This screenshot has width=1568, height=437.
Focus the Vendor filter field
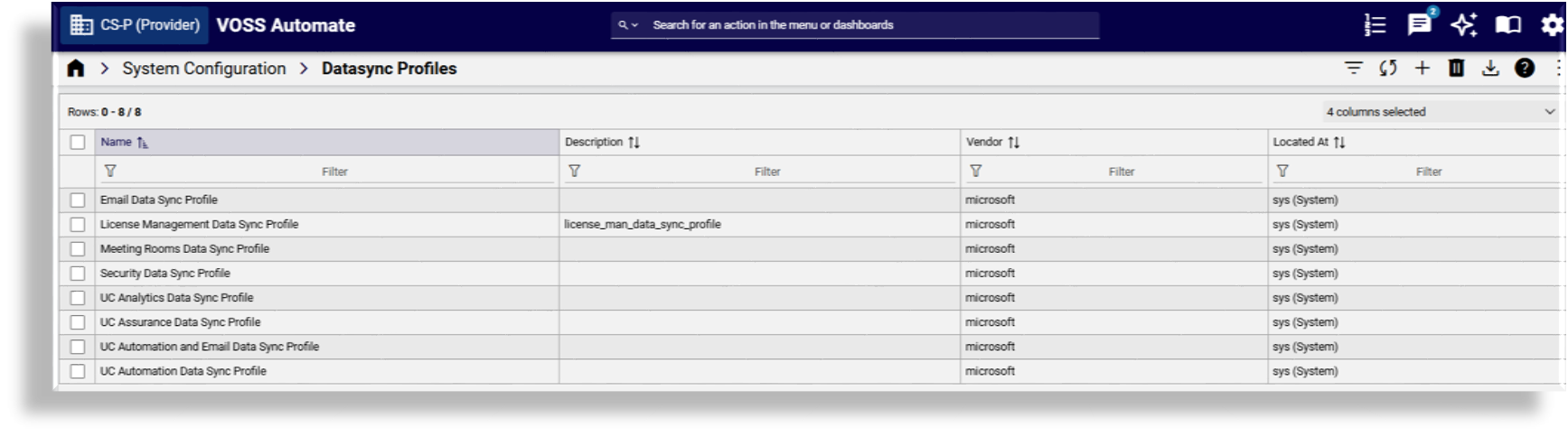pyautogui.click(x=1122, y=172)
